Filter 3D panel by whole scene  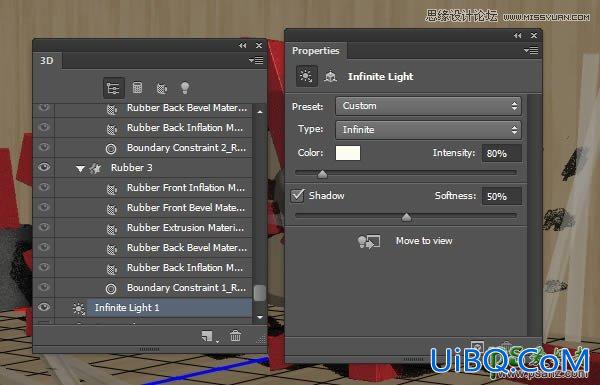click(113, 88)
